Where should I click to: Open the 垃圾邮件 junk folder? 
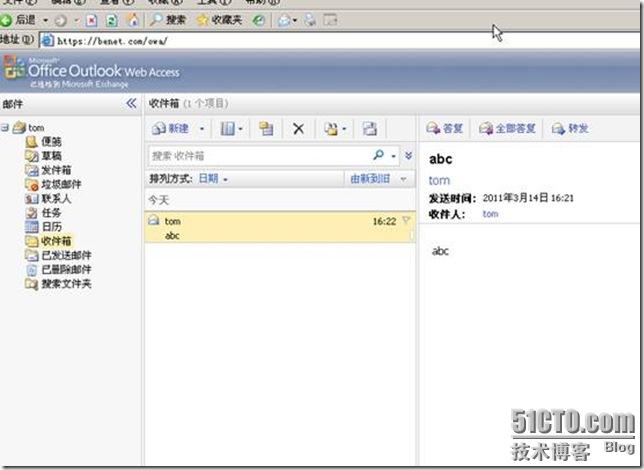coord(53,184)
